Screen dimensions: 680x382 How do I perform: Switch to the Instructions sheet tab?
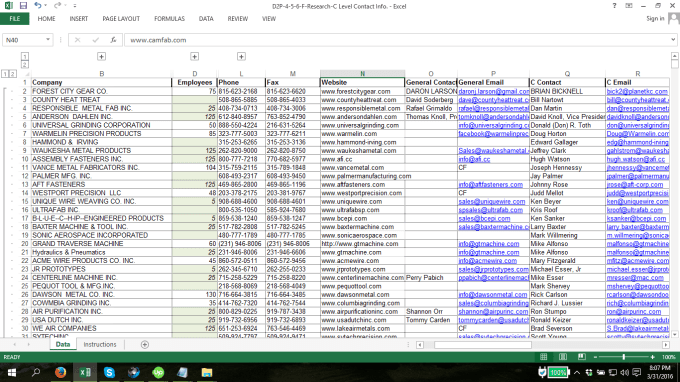[100, 344]
